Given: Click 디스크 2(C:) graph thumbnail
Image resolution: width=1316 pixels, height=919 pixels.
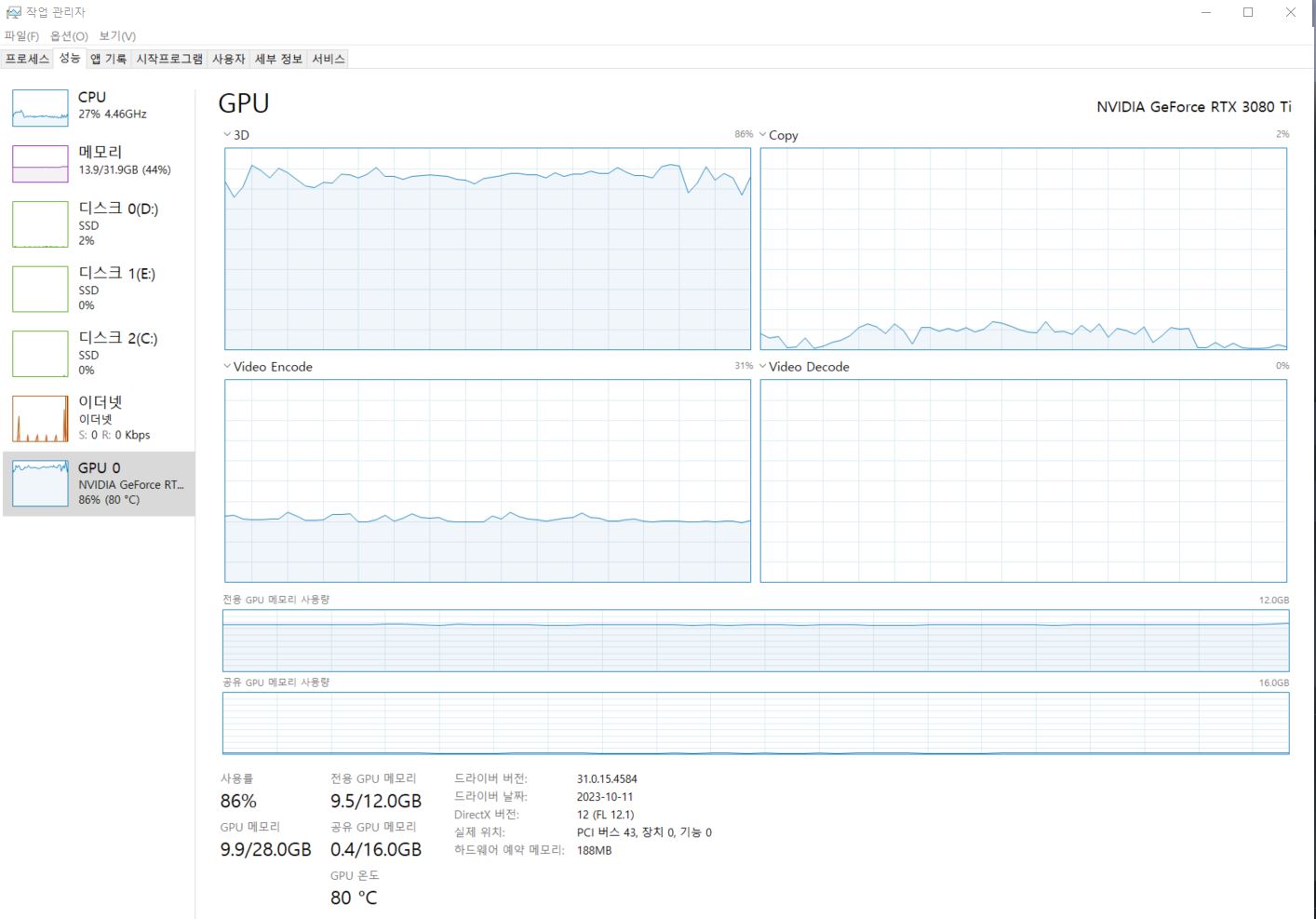Looking at the screenshot, I should click(40, 354).
